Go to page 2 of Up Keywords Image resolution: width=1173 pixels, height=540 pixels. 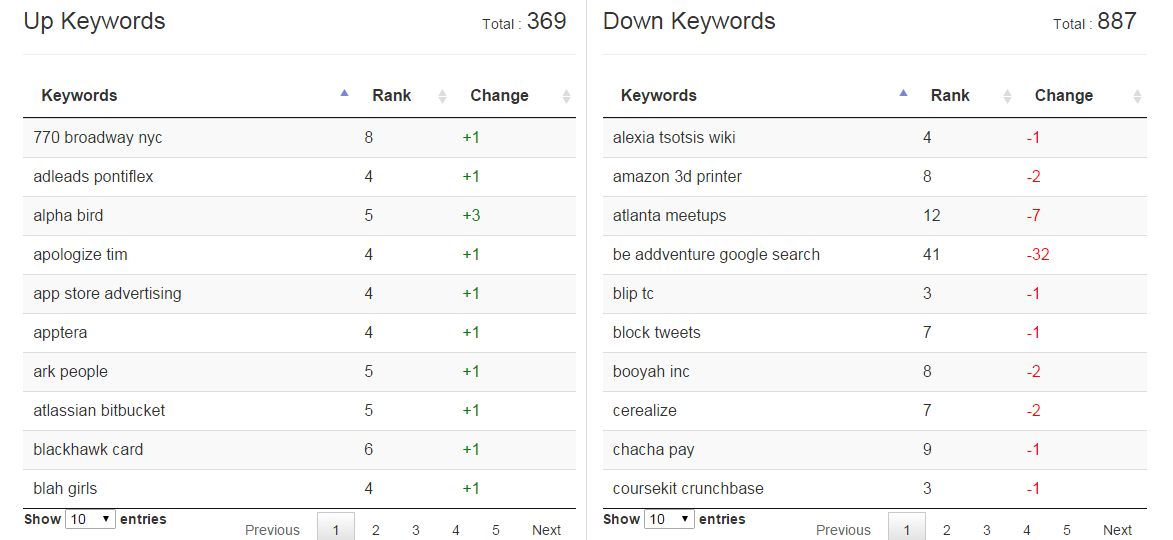coord(376,530)
